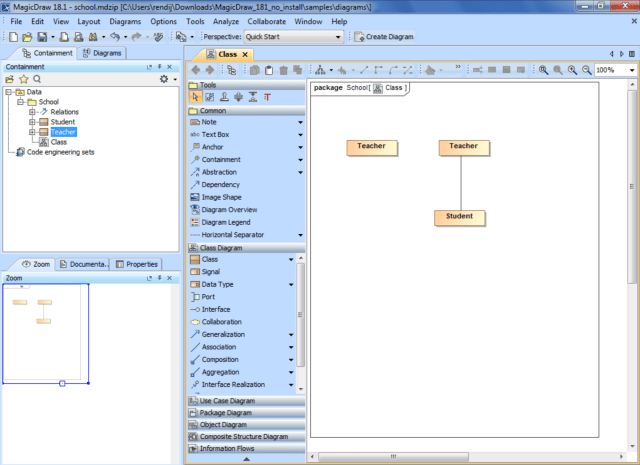The width and height of the screenshot is (640, 465).
Task: Click the Print Preview icon in the main toolbar
Action: click(78, 37)
